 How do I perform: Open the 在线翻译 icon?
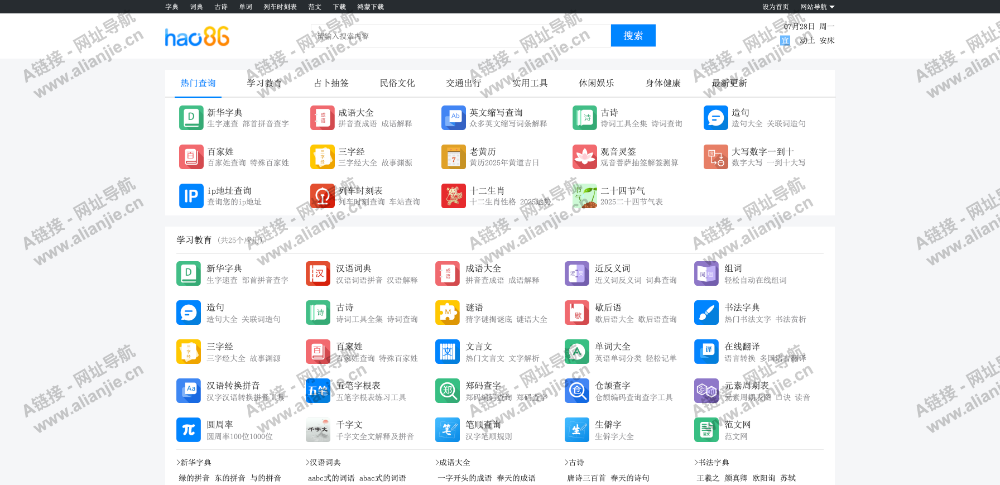[707, 352]
